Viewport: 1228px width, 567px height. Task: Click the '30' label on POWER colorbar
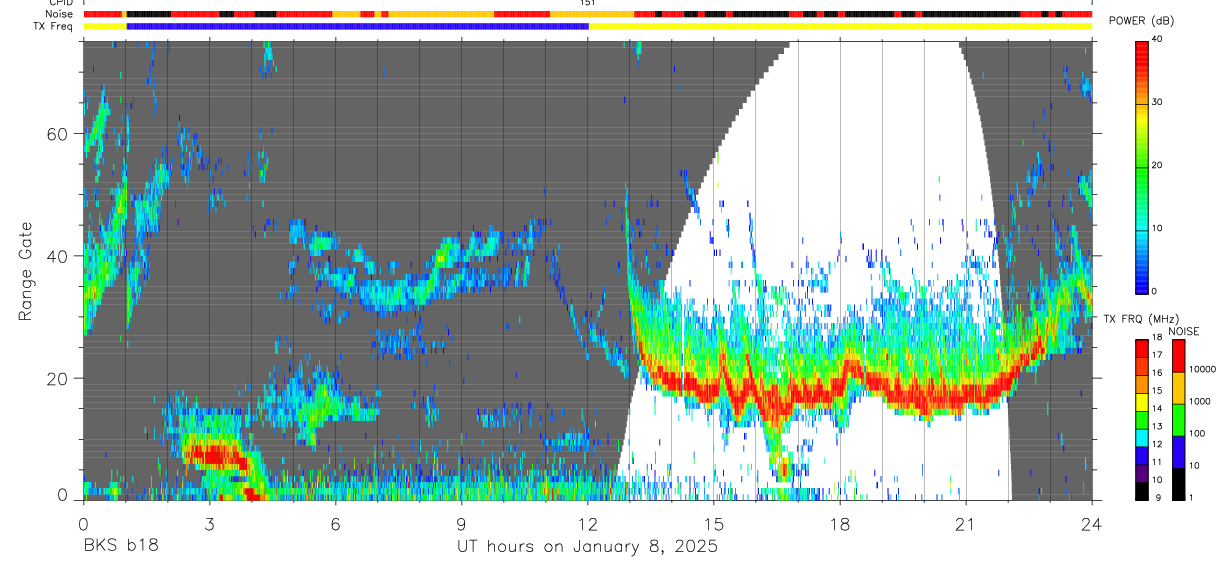click(x=1159, y=102)
